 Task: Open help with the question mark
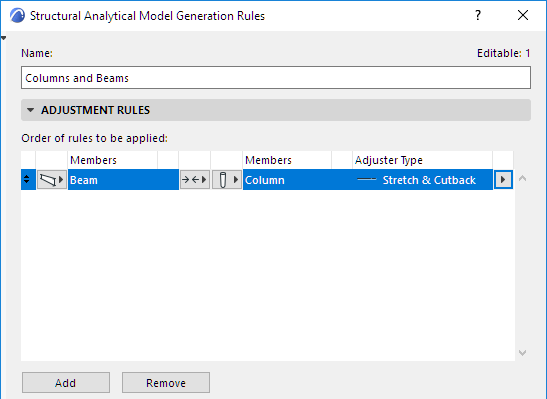coord(478,15)
